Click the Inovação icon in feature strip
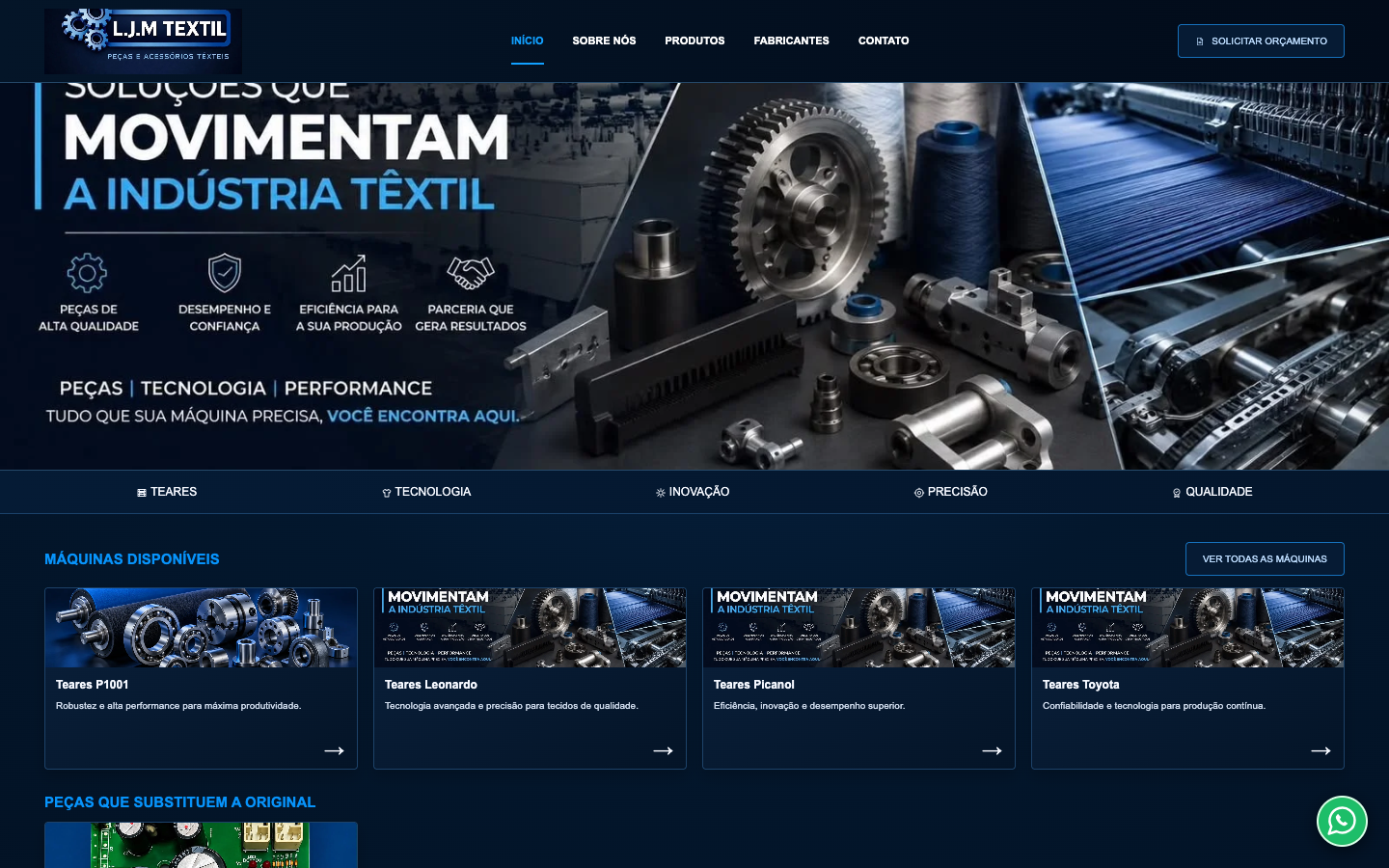 coord(661,493)
